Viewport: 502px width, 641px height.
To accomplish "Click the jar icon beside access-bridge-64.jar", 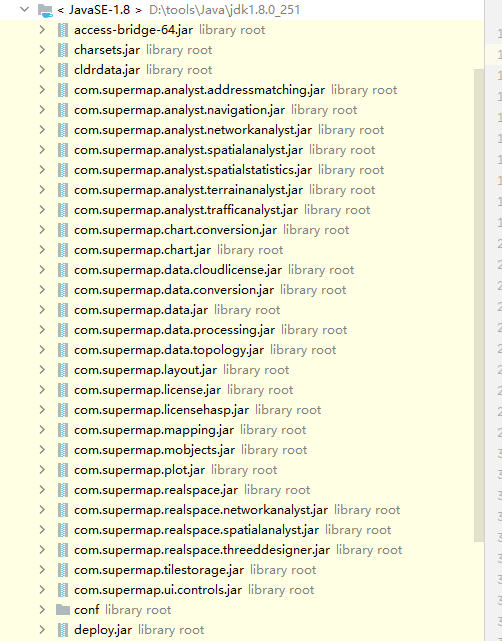I will [63, 30].
